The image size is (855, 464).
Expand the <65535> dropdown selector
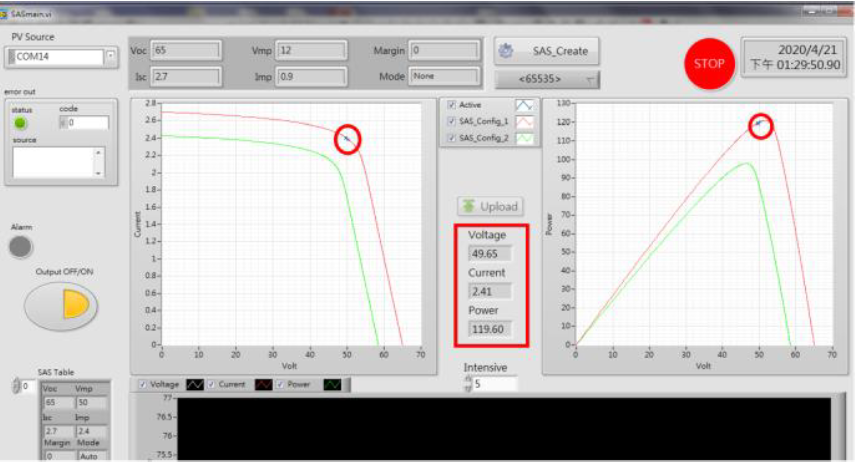coord(590,78)
